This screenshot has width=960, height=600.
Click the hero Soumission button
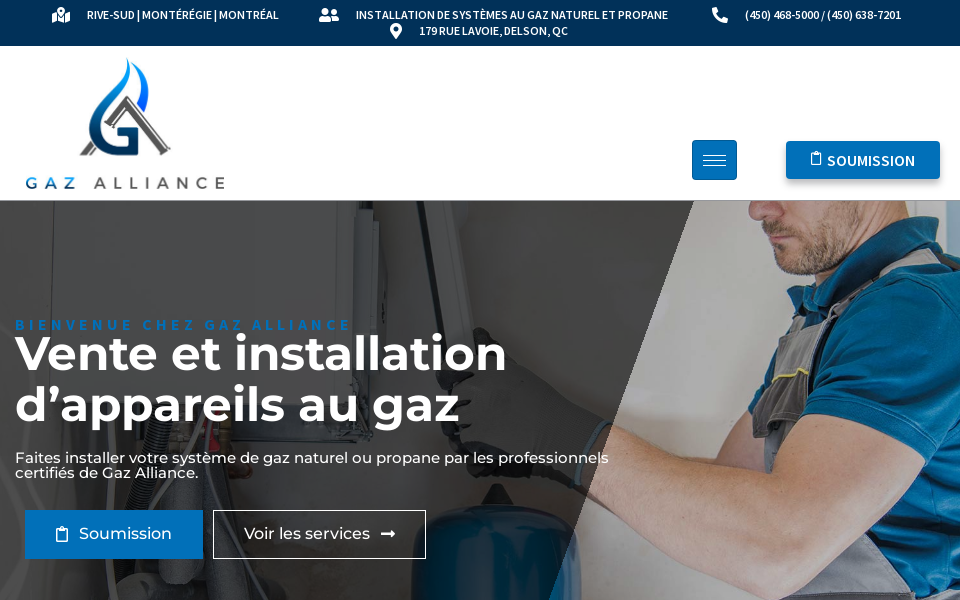(114, 534)
